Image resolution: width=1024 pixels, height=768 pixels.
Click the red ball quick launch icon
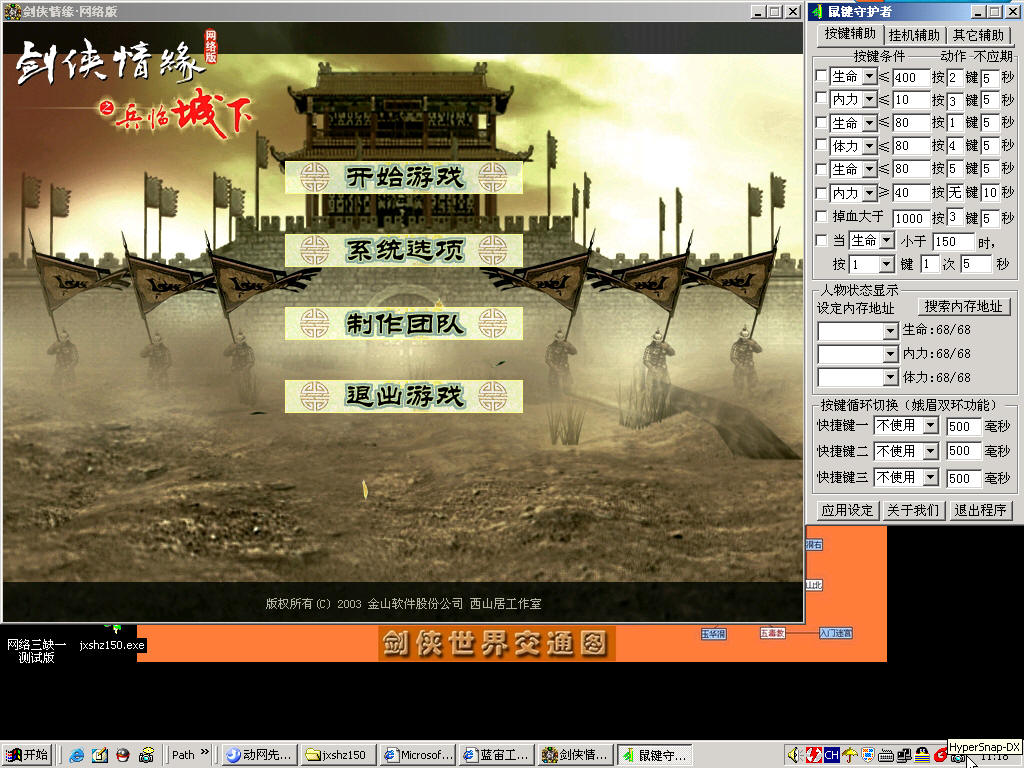point(122,755)
